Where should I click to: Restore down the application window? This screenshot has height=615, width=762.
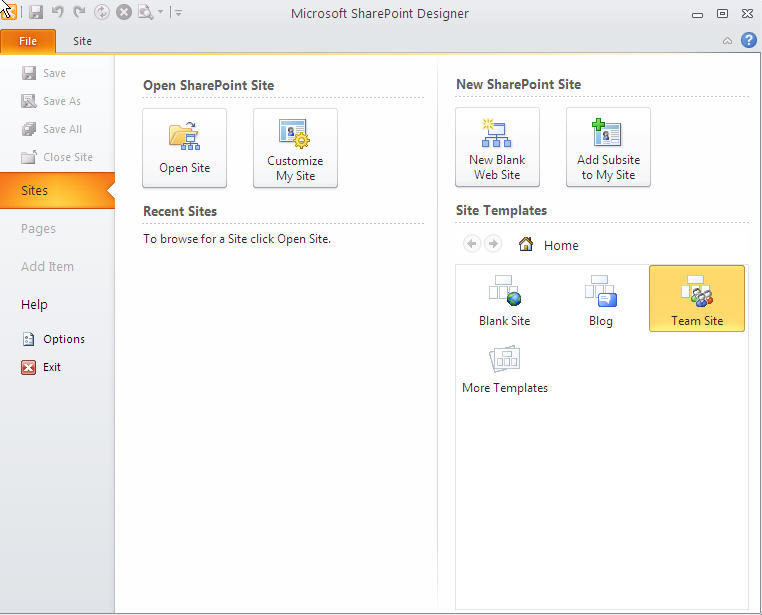(x=723, y=14)
